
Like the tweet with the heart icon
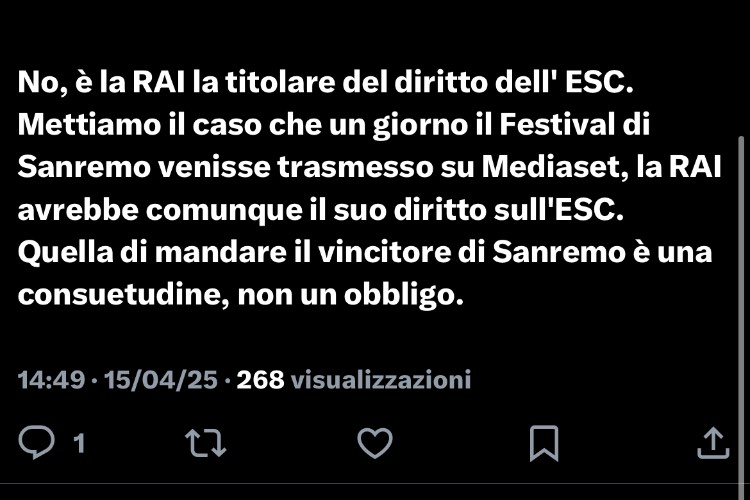[375, 443]
